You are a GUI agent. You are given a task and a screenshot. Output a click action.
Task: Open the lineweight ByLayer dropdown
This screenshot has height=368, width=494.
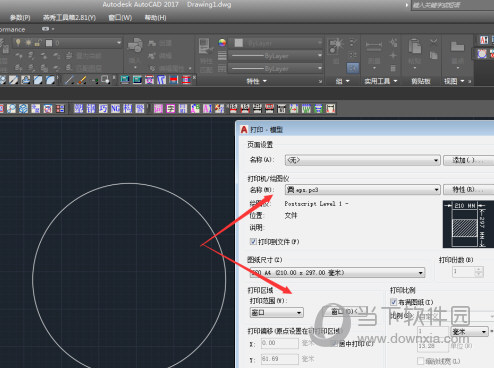276,56
